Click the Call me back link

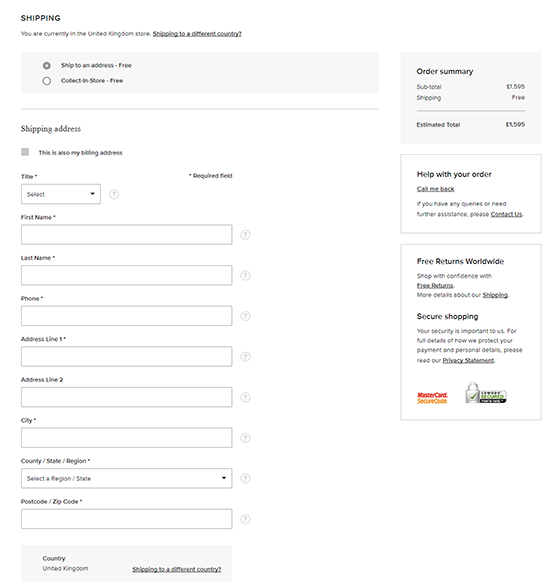click(x=435, y=189)
